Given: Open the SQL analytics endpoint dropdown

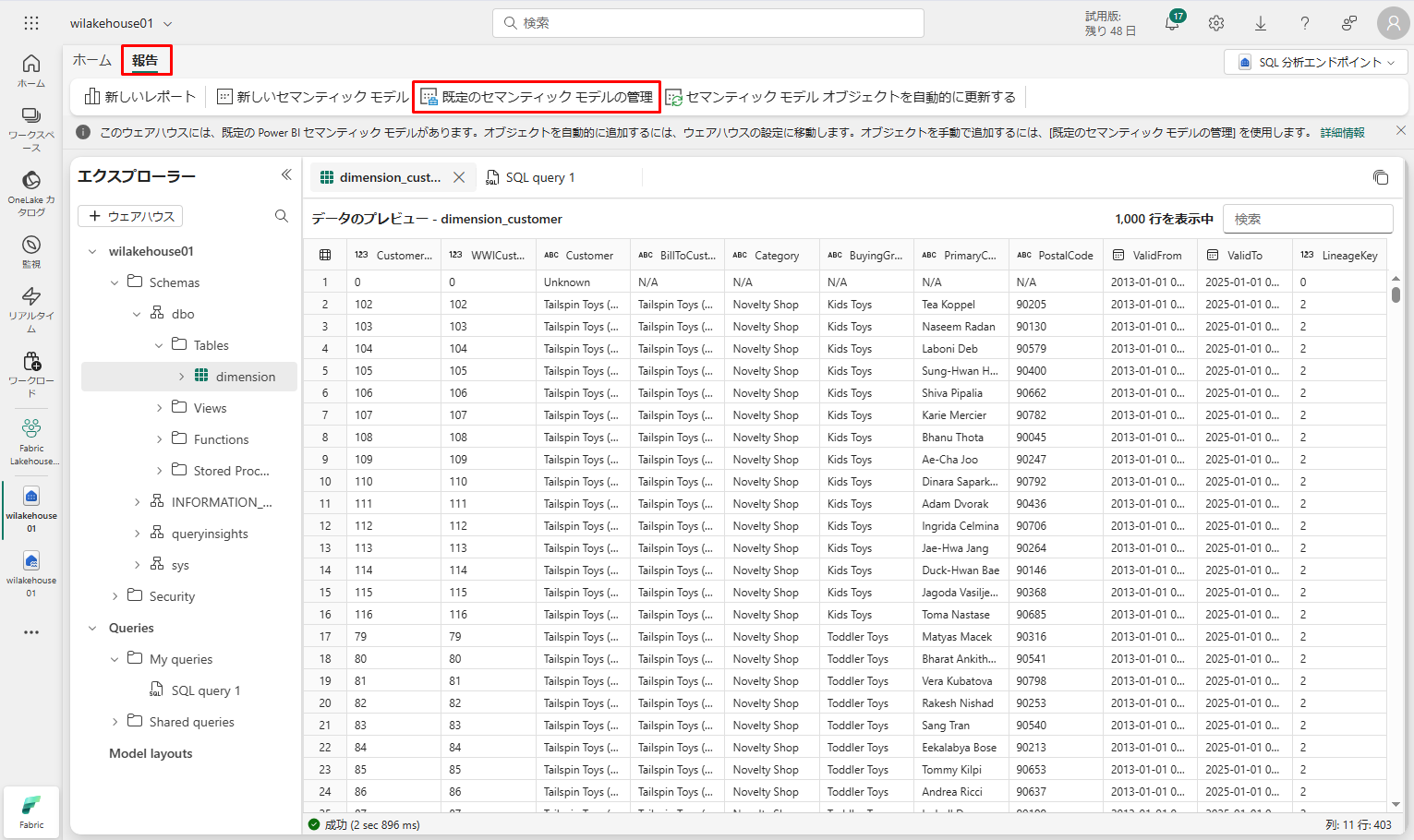Looking at the screenshot, I should [x=1315, y=62].
